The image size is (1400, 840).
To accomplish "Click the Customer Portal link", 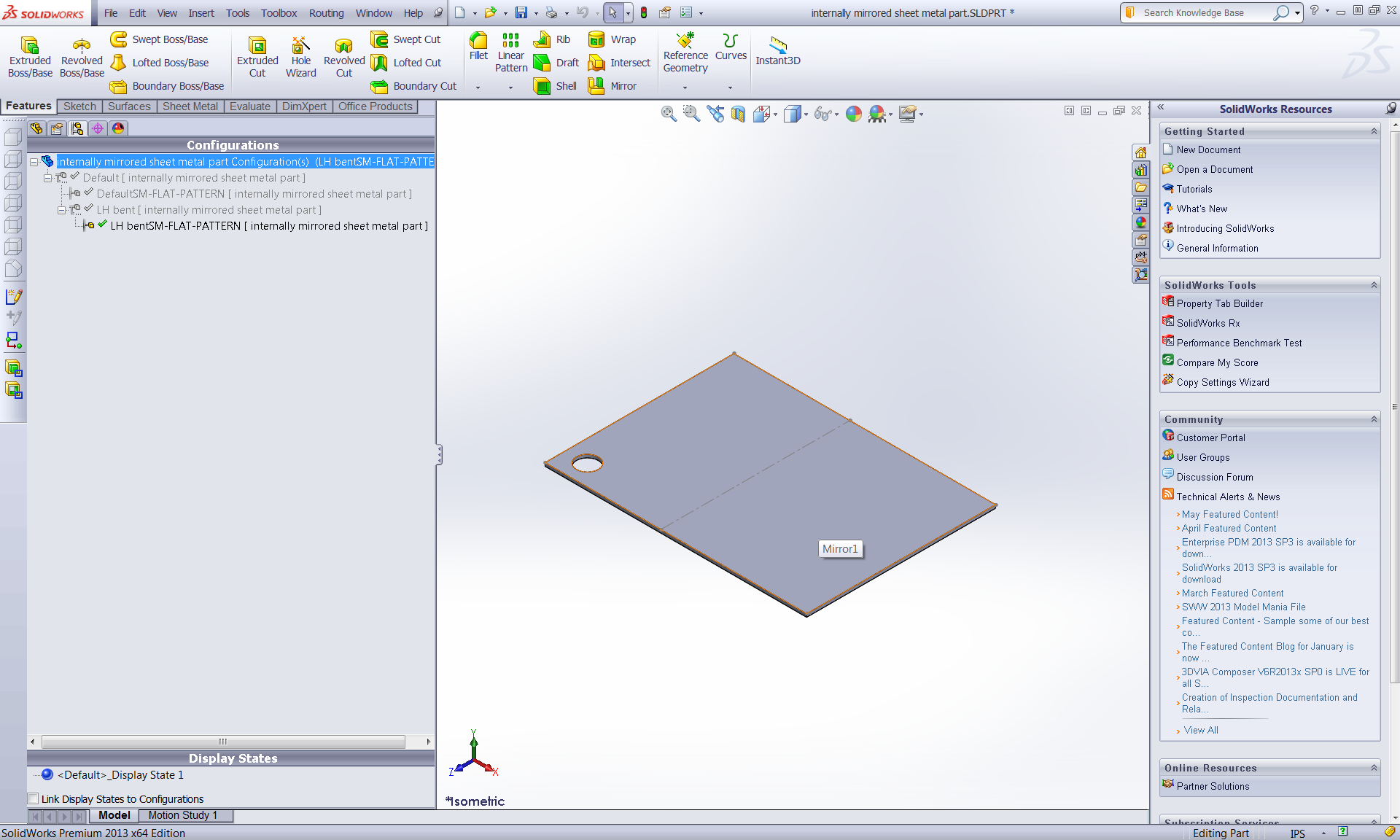I will tap(1210, 437).
